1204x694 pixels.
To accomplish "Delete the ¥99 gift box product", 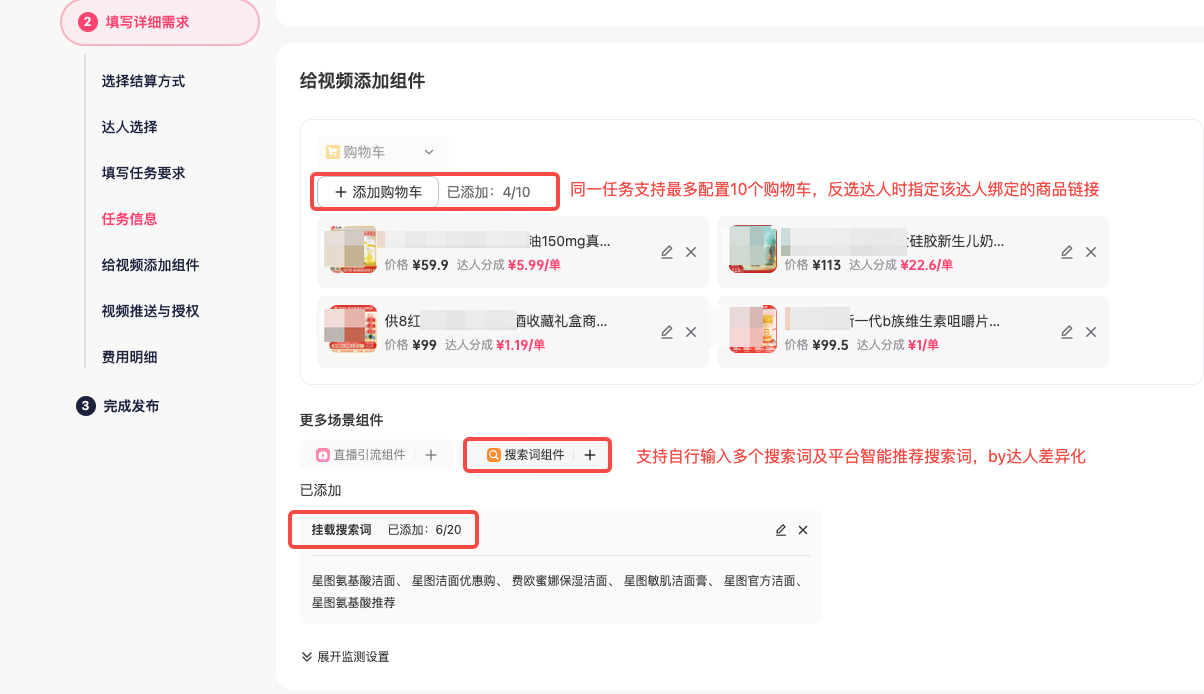I will click(691, 332).
